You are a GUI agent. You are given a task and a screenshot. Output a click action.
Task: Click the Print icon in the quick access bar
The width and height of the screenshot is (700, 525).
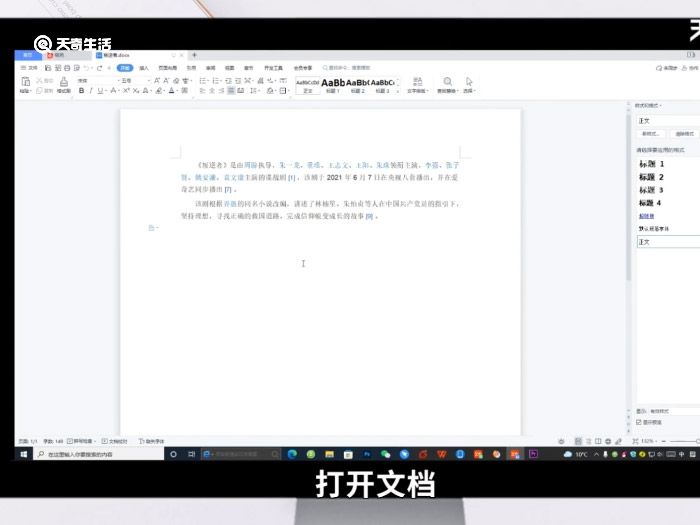tap(67, 68)
